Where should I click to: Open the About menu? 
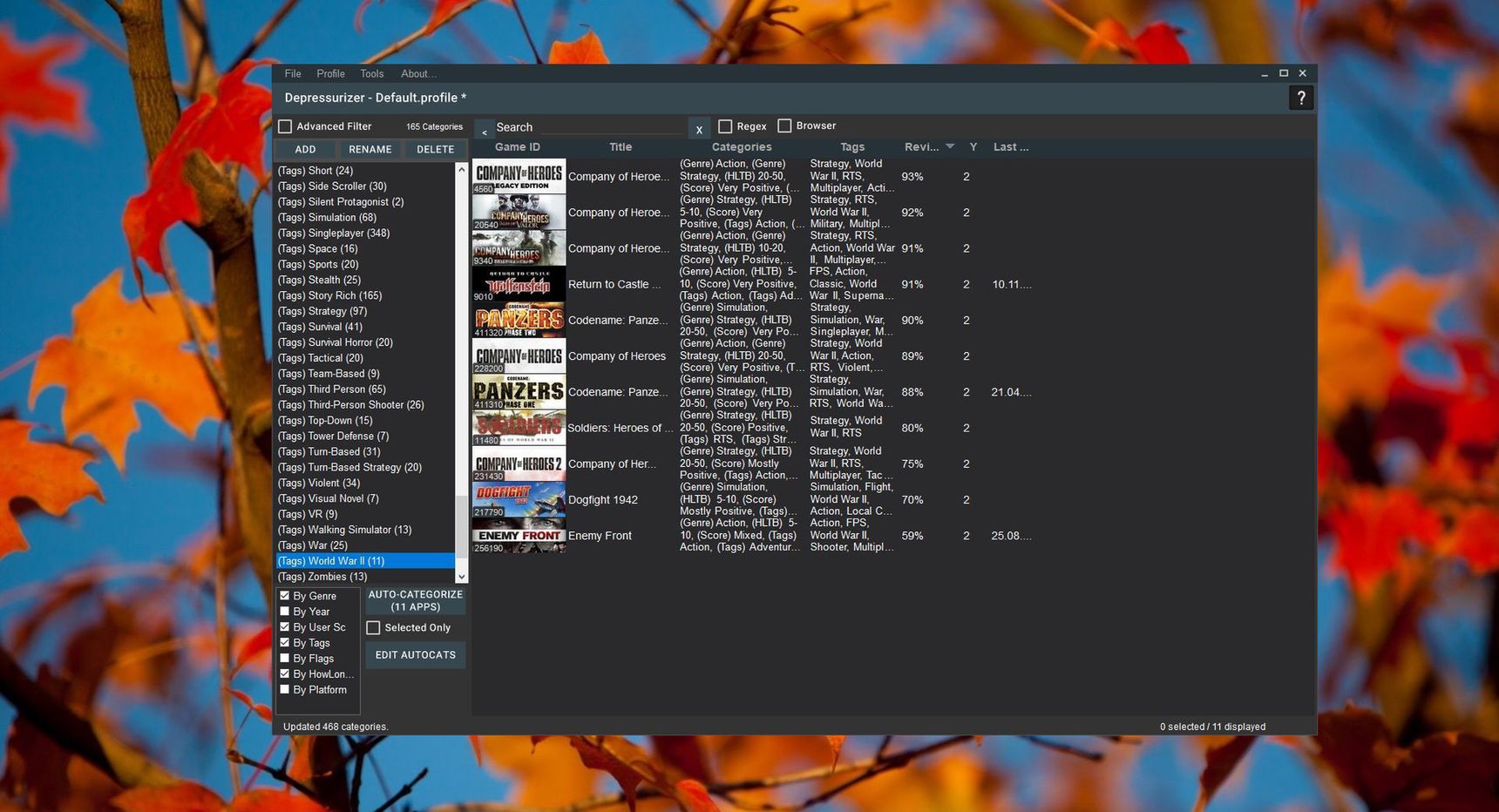tap(418, 74)
